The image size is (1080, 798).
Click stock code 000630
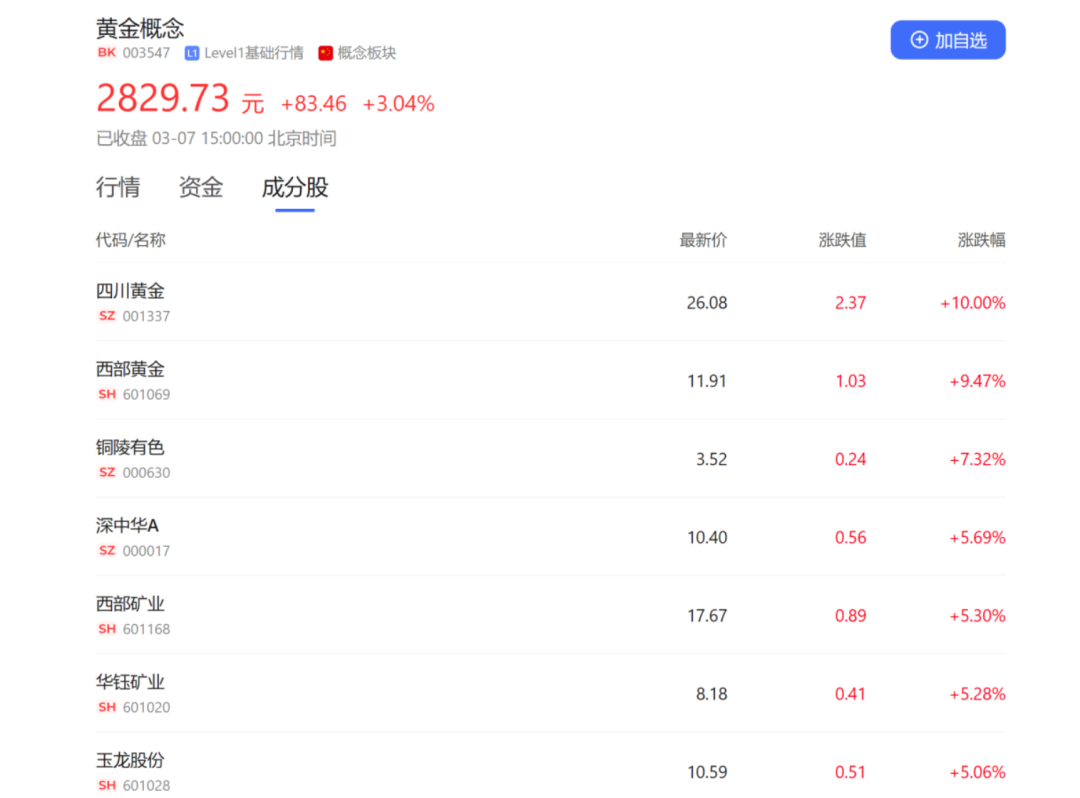[146, 473]
